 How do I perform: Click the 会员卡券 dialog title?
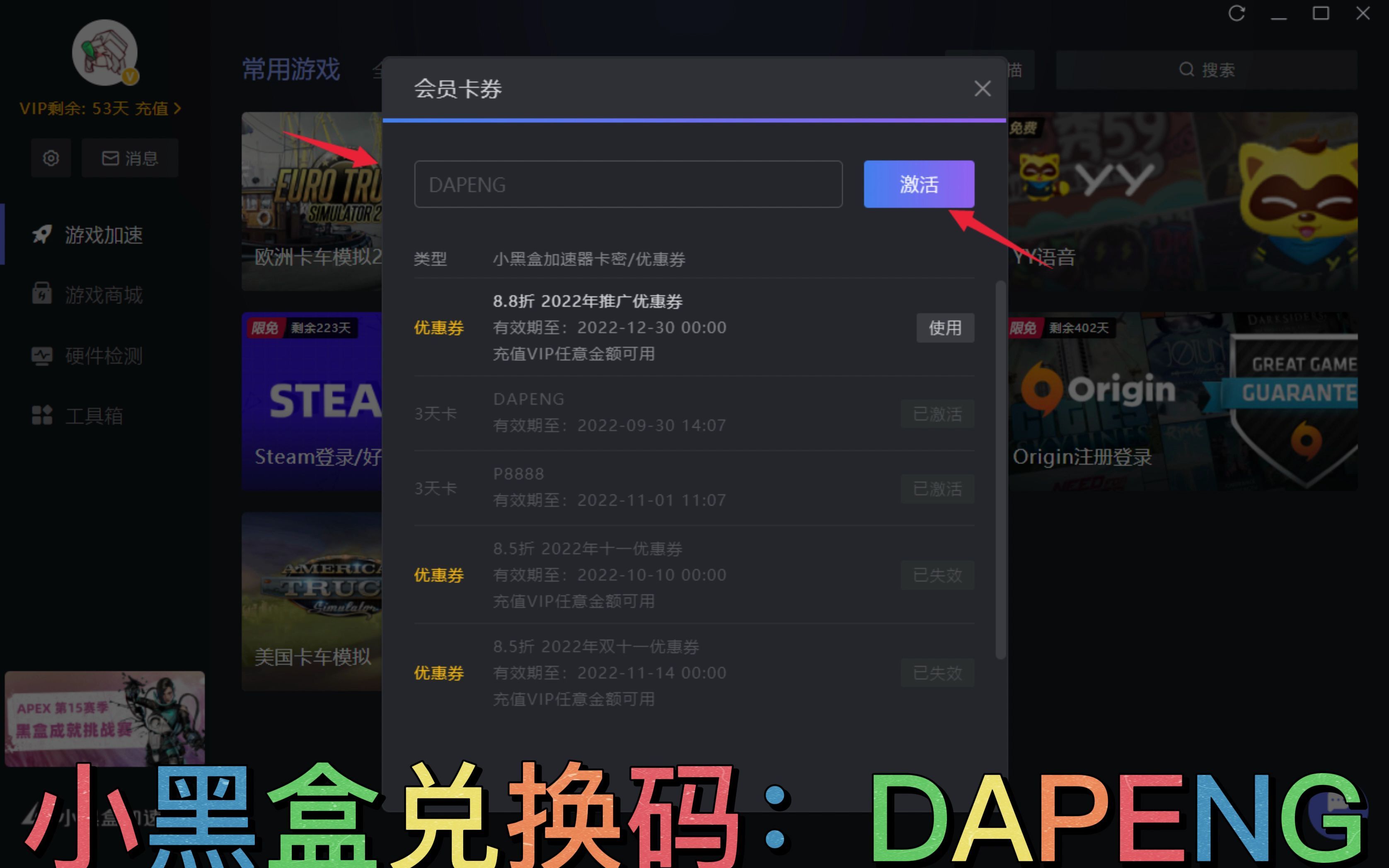pyautogui.click(x=457, y=89)
